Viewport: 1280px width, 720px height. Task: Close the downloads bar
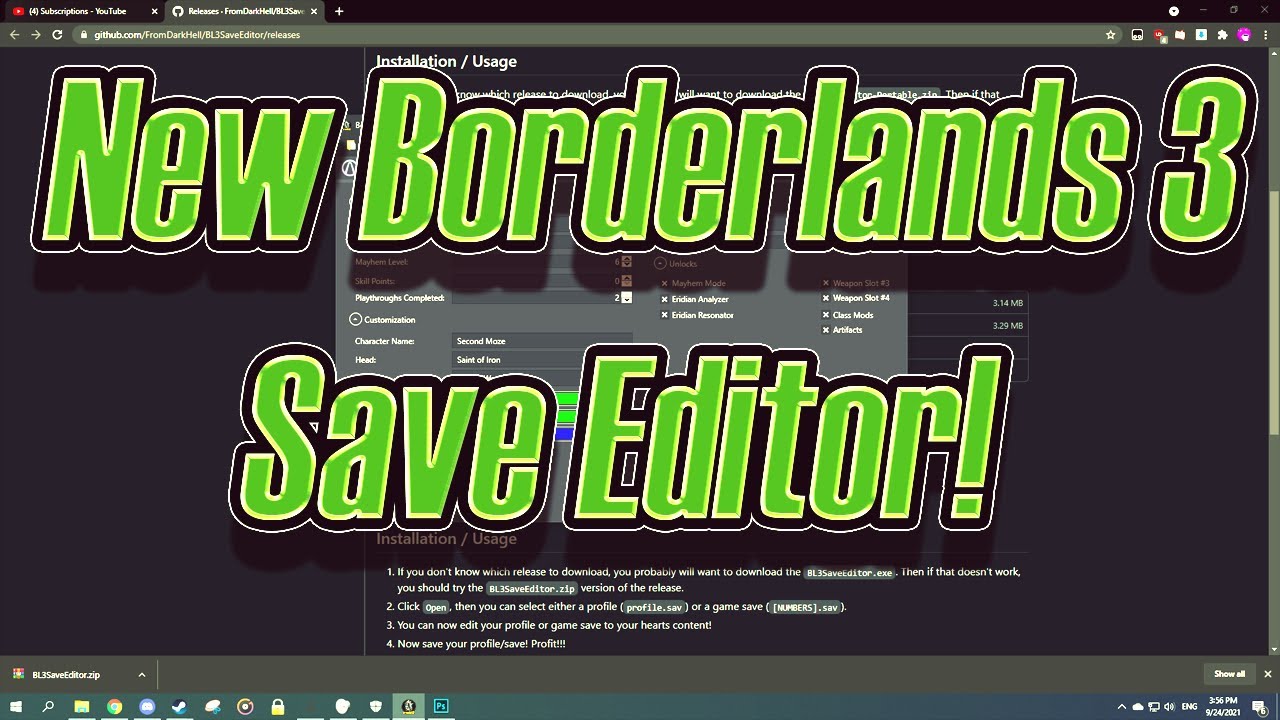point(1267,674)
